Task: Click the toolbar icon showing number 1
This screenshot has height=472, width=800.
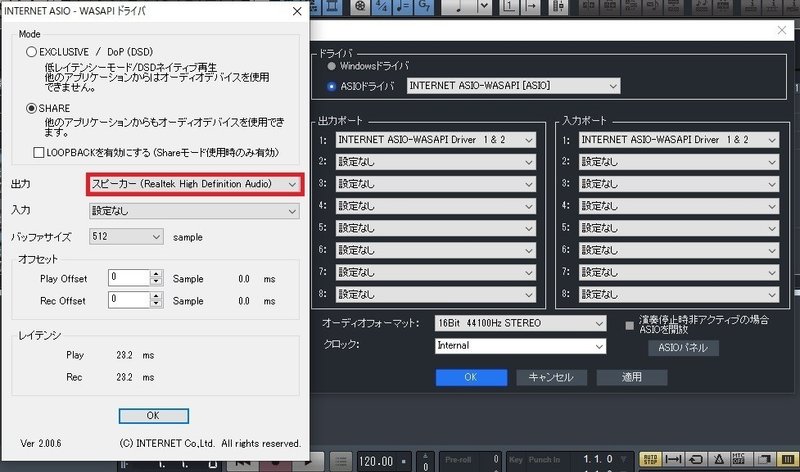Action: (509, 6)
